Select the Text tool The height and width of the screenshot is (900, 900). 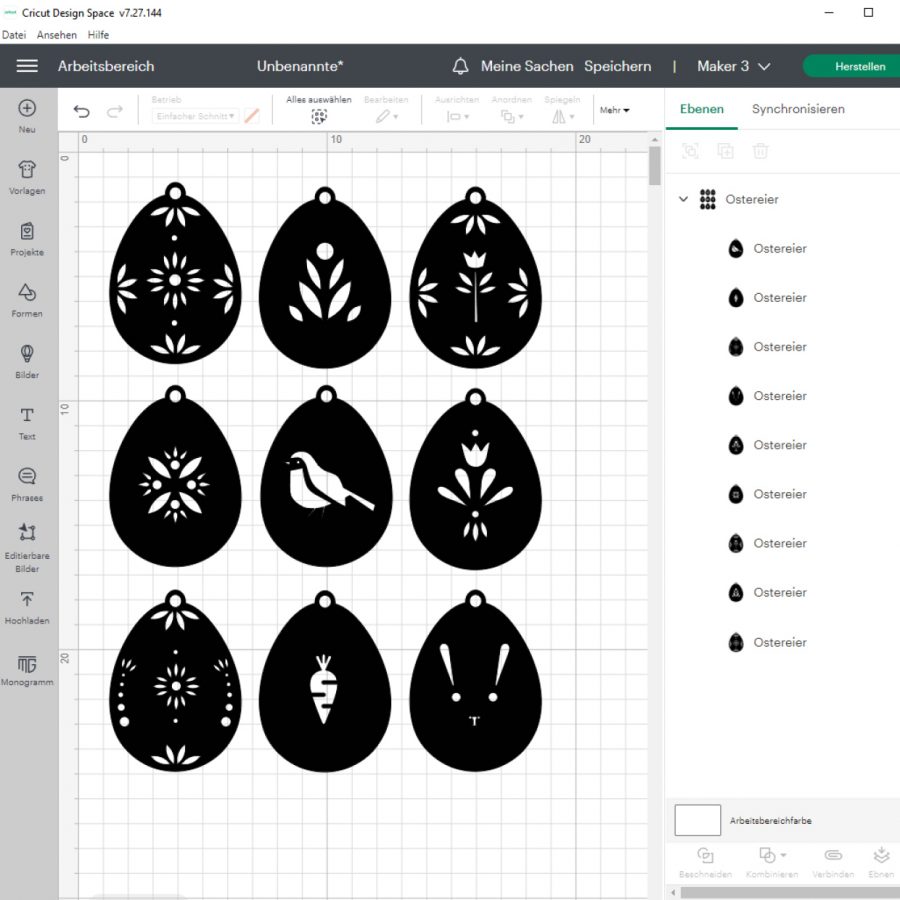pos(27,416)
